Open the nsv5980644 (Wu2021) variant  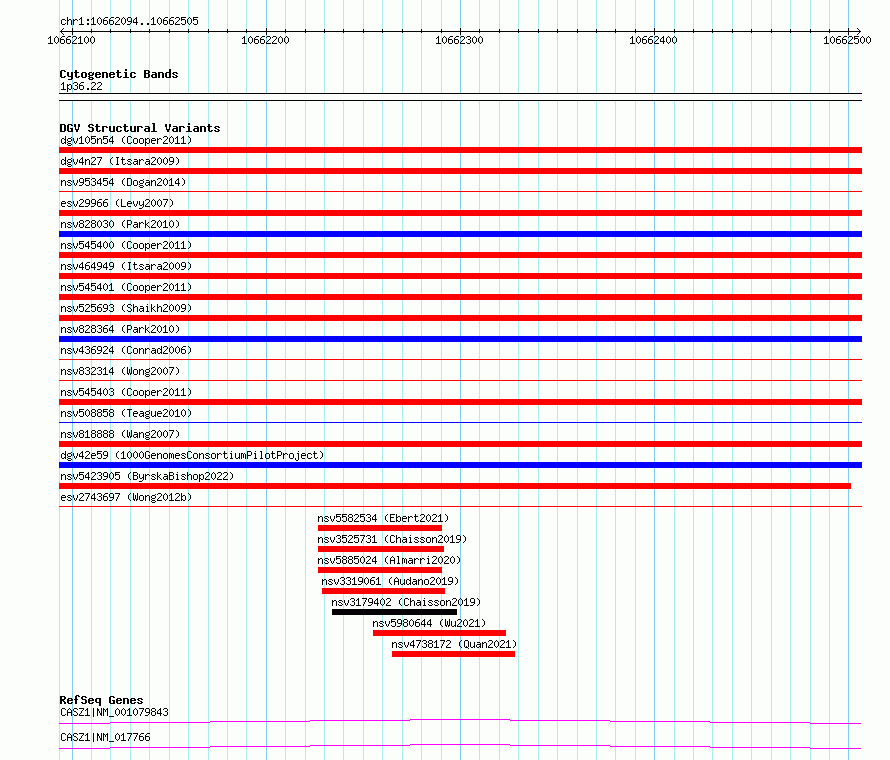click(x=439, y=632)
